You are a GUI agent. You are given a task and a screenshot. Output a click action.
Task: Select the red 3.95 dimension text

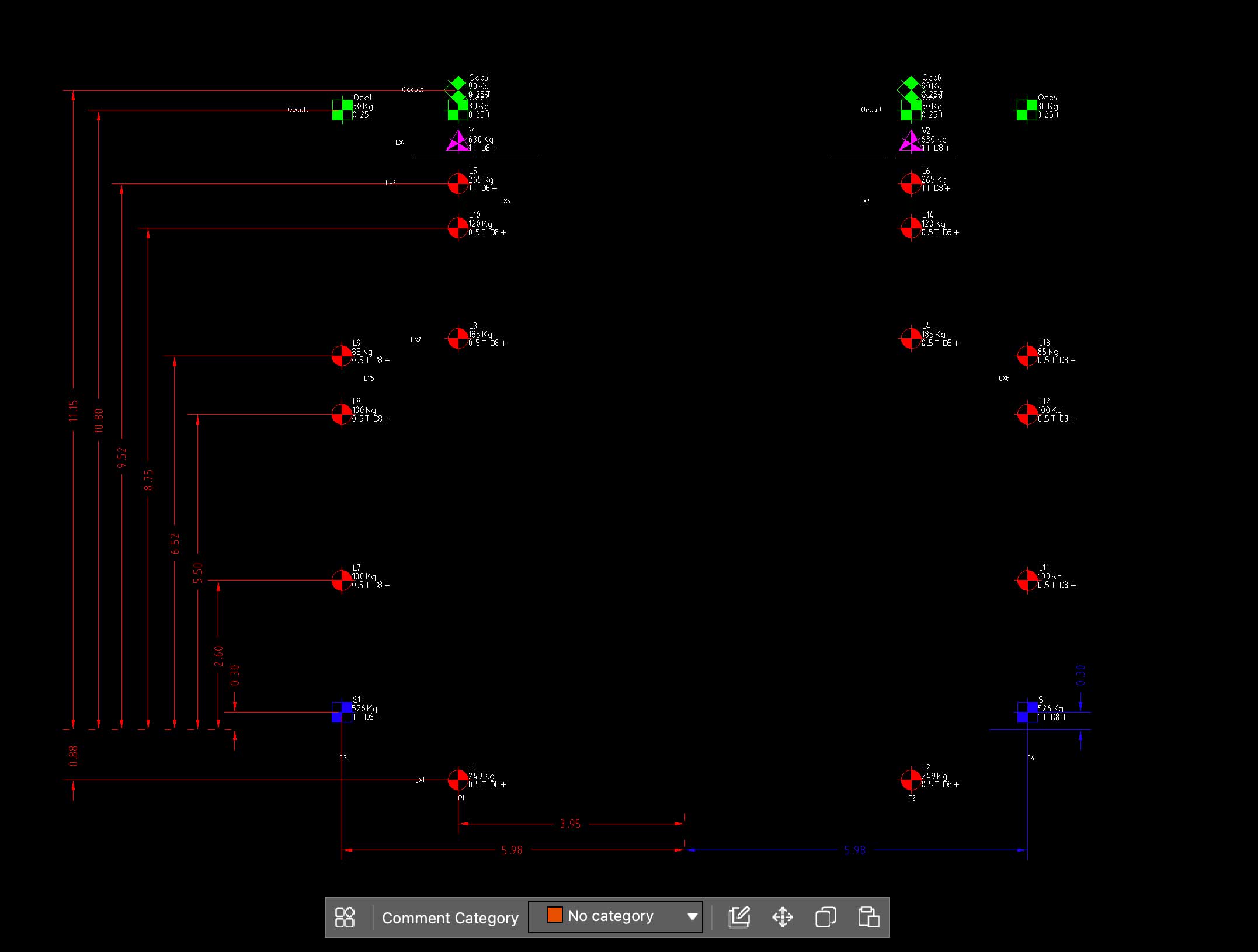(x=570, y=824)
